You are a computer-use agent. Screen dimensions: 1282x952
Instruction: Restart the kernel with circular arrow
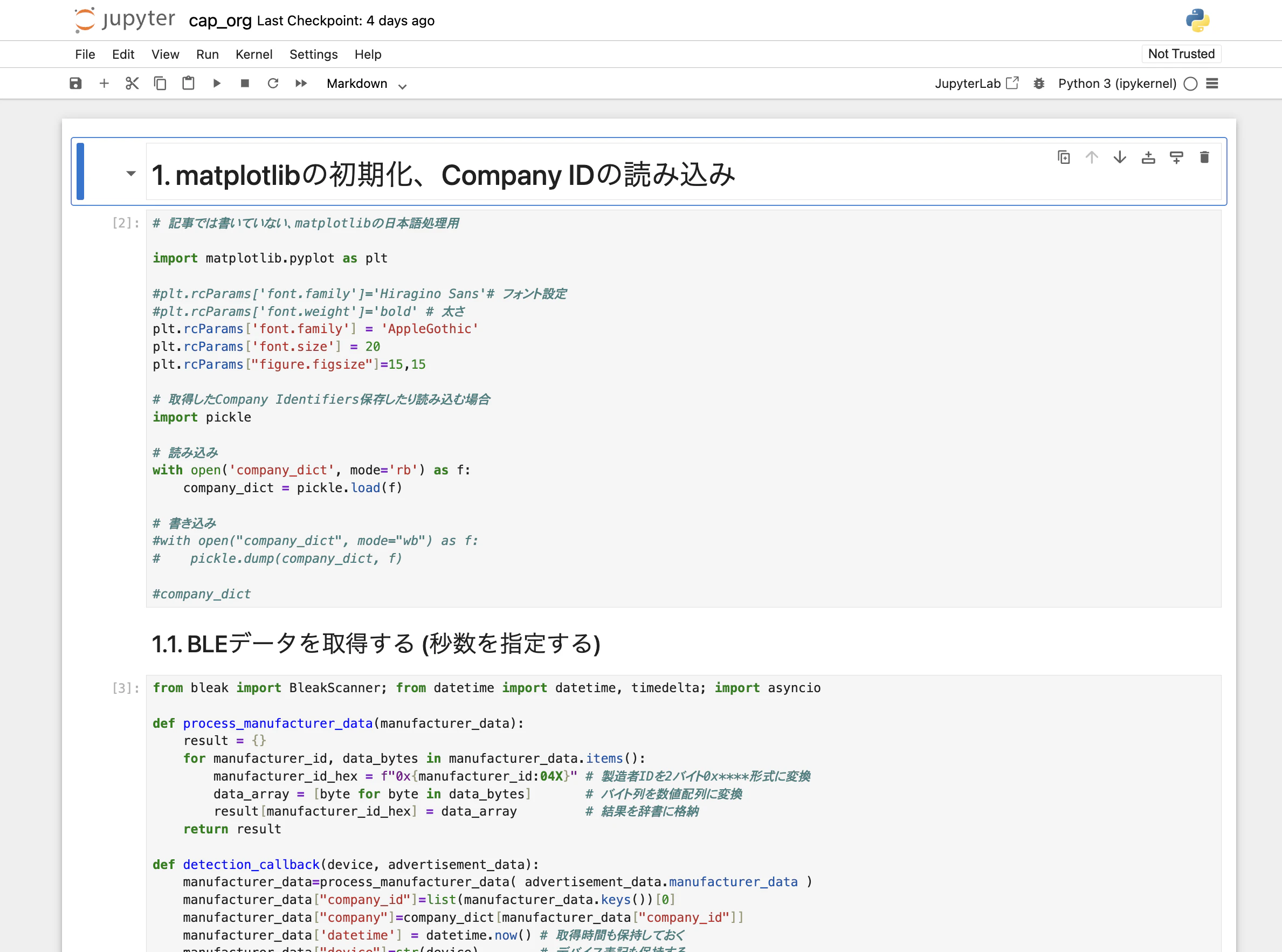[273, 84]
